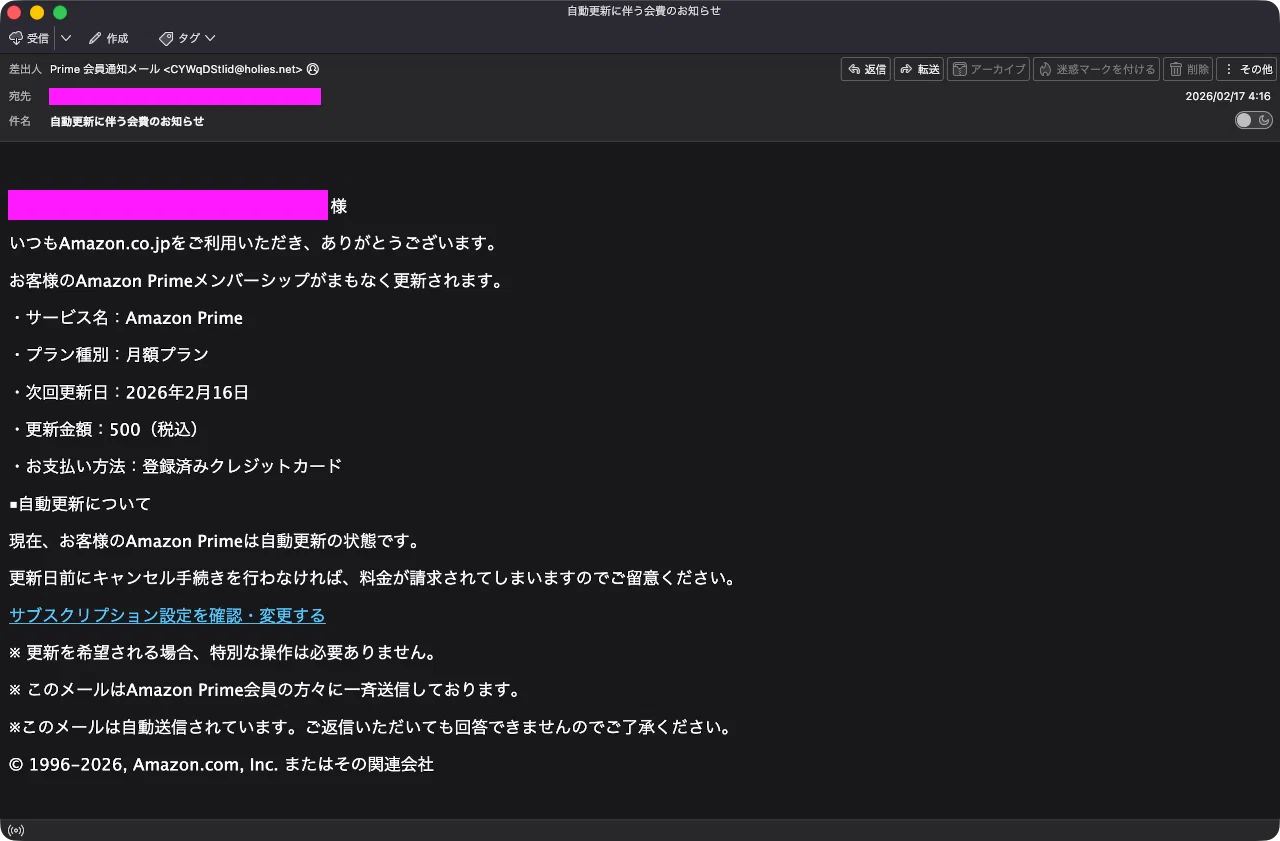
Task: Forward the email with 転送
Action: click(x=919, y=69)
